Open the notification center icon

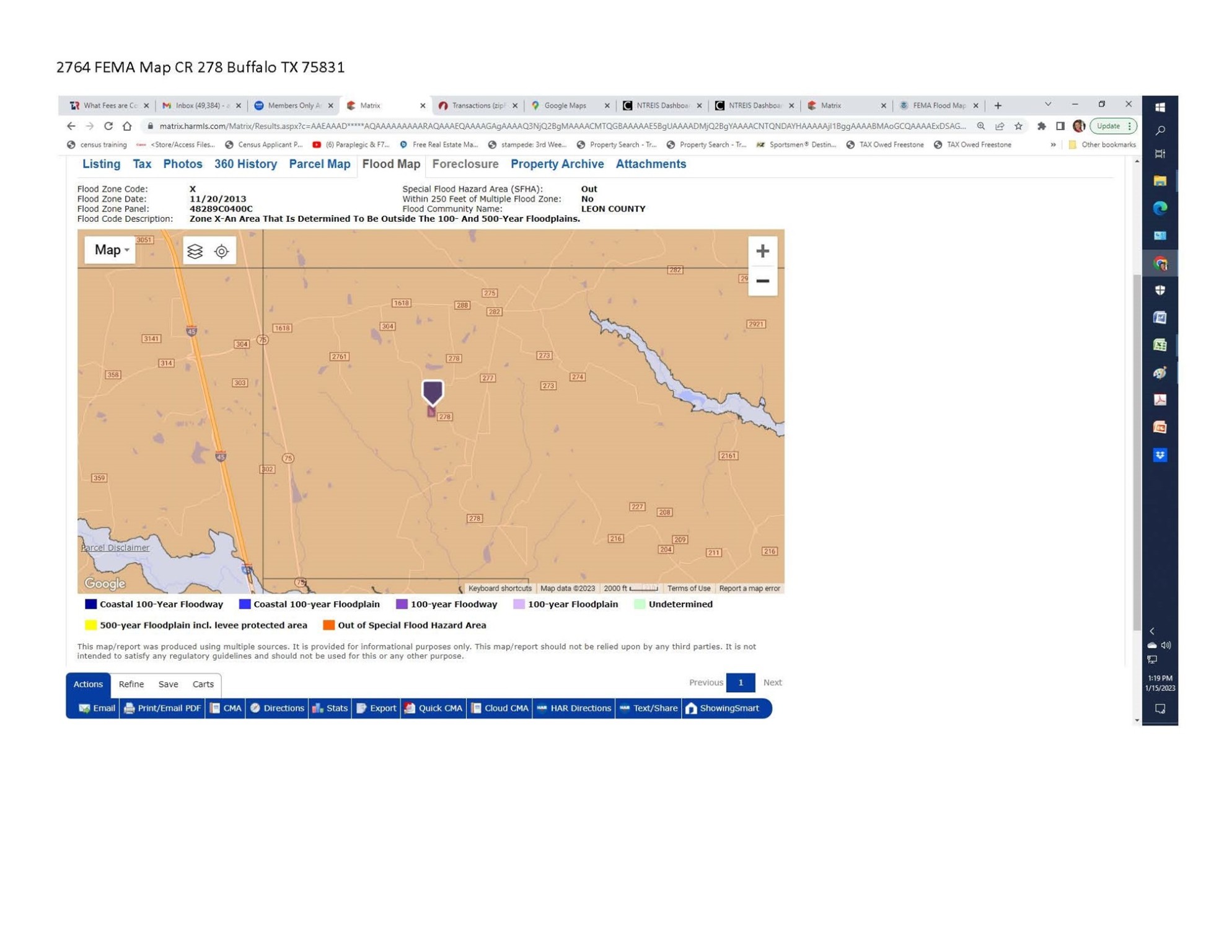pyautogui.click(x=1160, y=708)
